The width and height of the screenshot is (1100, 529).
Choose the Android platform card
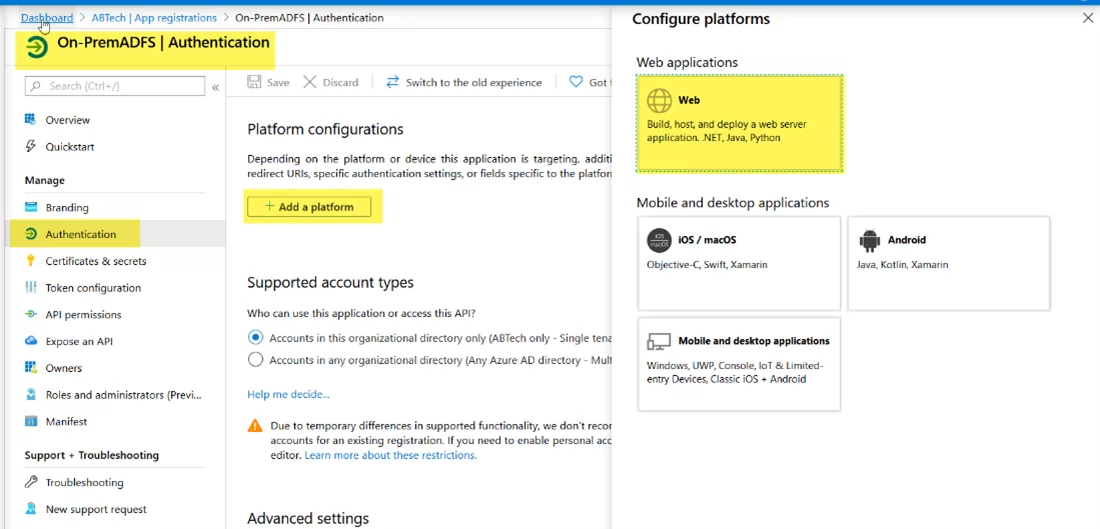(x=948, y=263)
